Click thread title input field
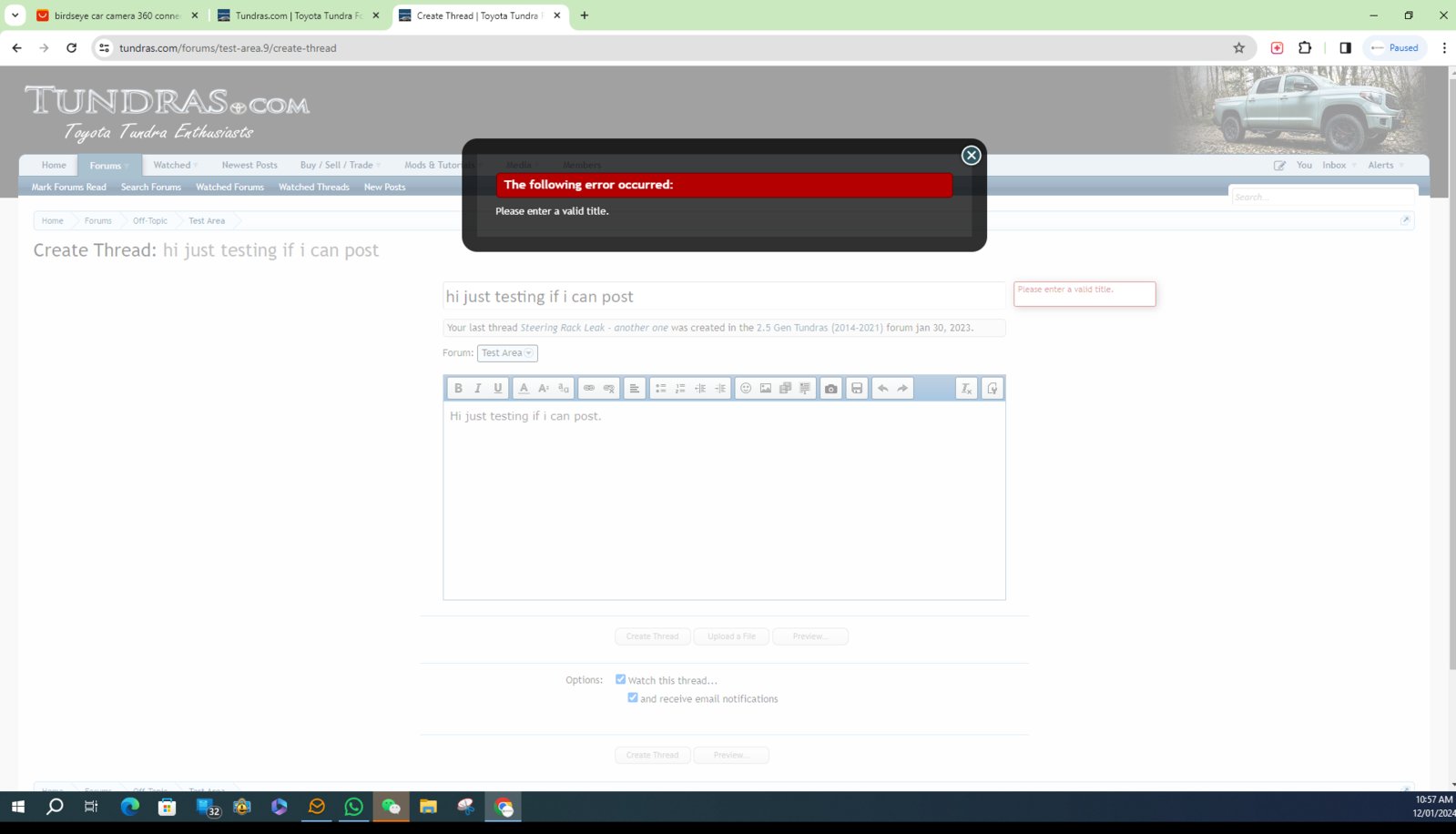1456x834 pixels. [724, 297]
